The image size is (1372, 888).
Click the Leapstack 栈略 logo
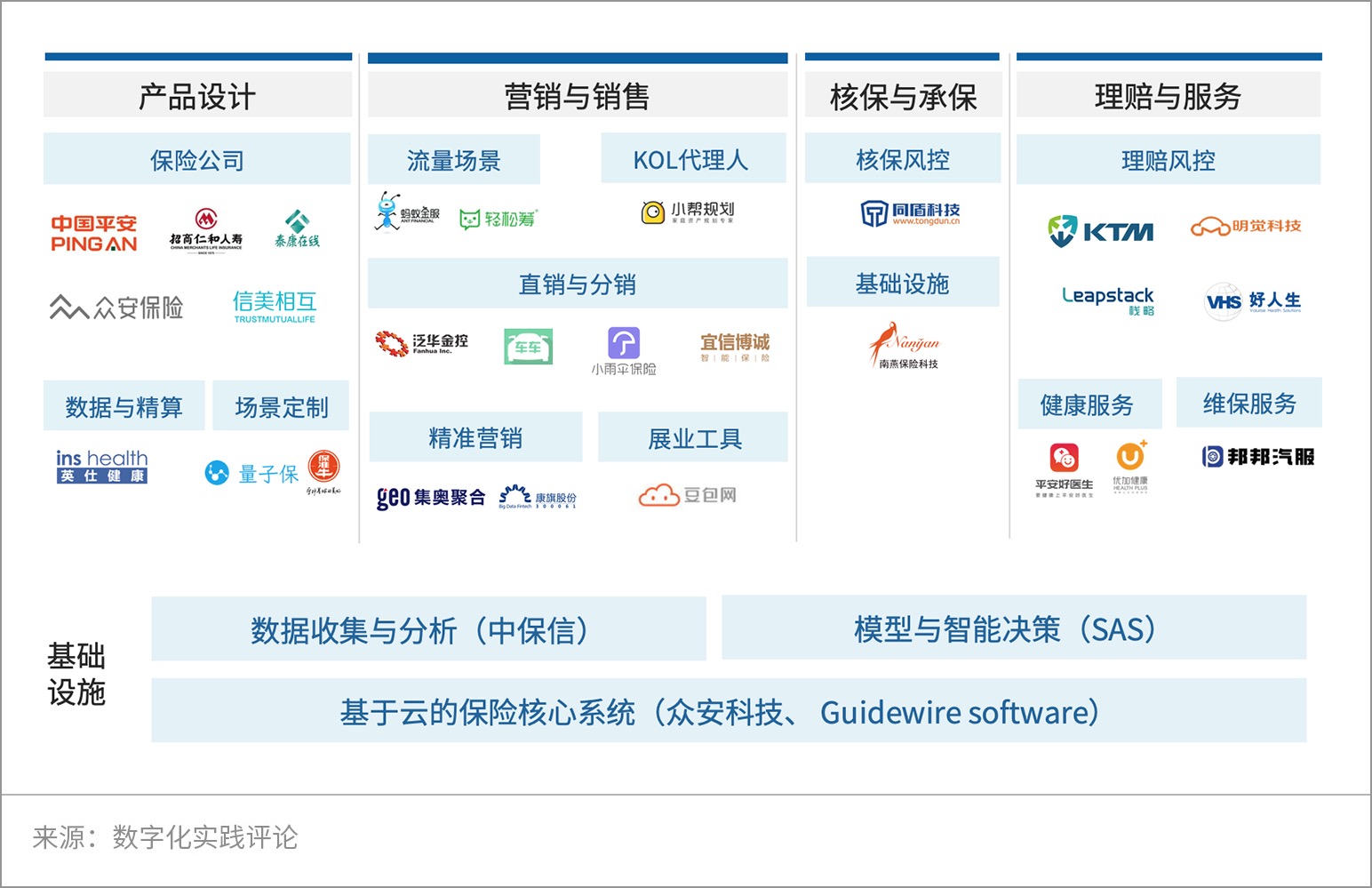pyautogui.click(x=1108, y=300)
